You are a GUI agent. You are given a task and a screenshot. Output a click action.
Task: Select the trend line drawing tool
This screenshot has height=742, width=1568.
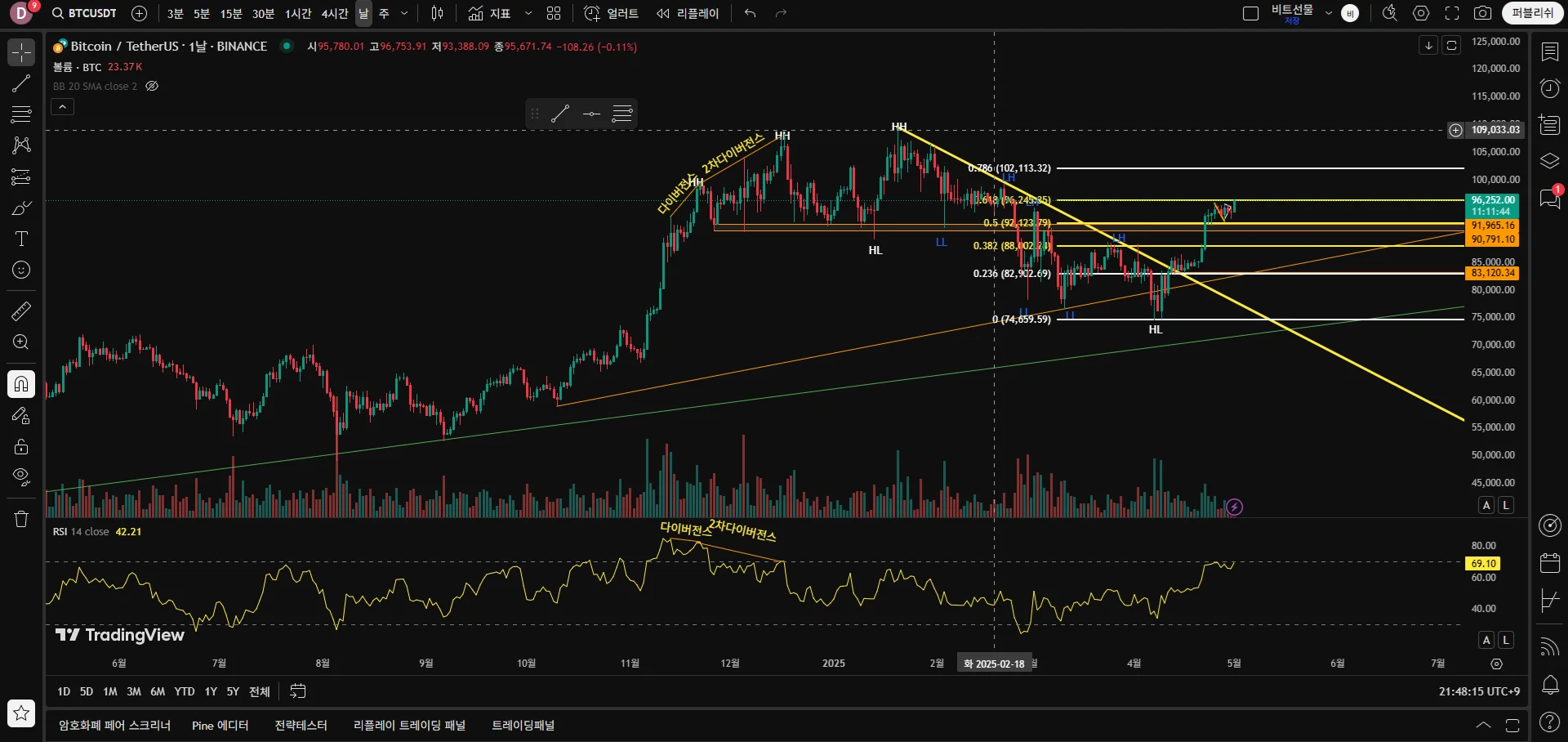(x=21, y=83)
